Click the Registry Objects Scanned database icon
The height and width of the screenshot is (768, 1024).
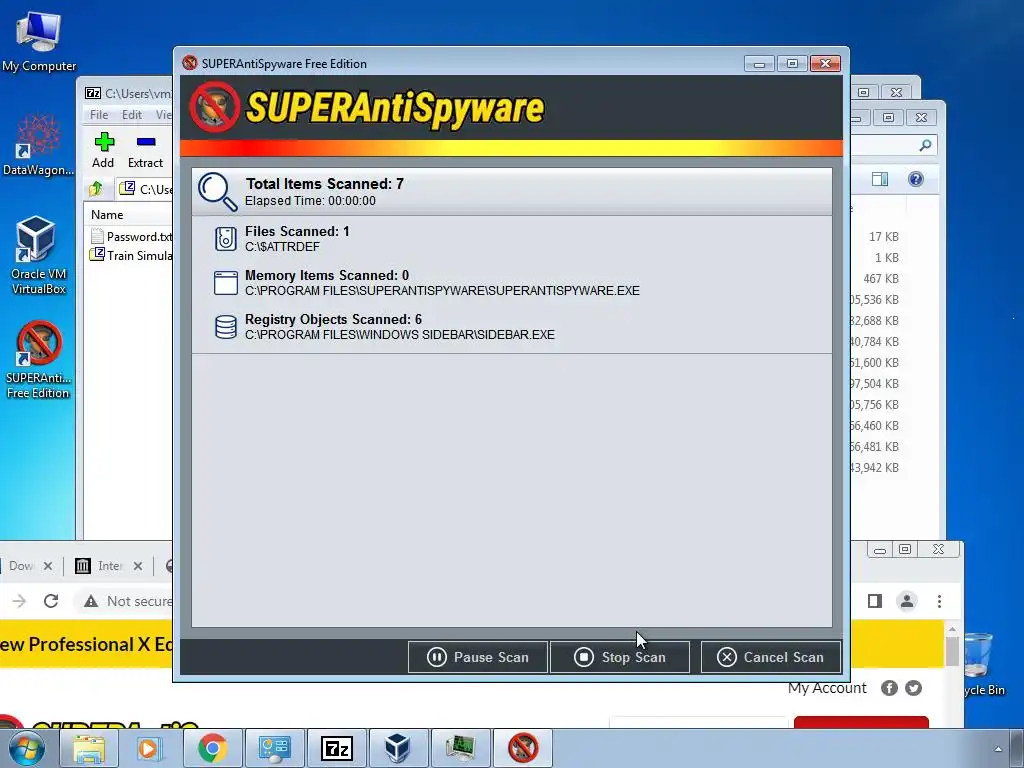coord(225,327)
